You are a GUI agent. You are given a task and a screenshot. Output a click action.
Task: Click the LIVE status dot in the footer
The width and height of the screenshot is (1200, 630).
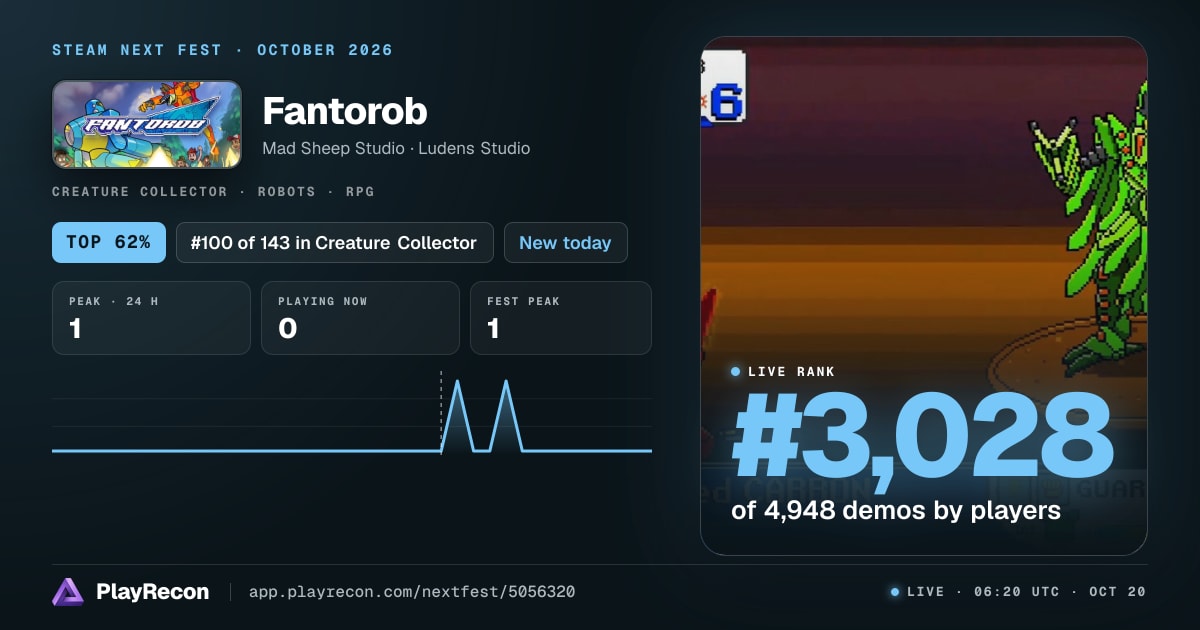pyautogui.click(x=894, y=592)
